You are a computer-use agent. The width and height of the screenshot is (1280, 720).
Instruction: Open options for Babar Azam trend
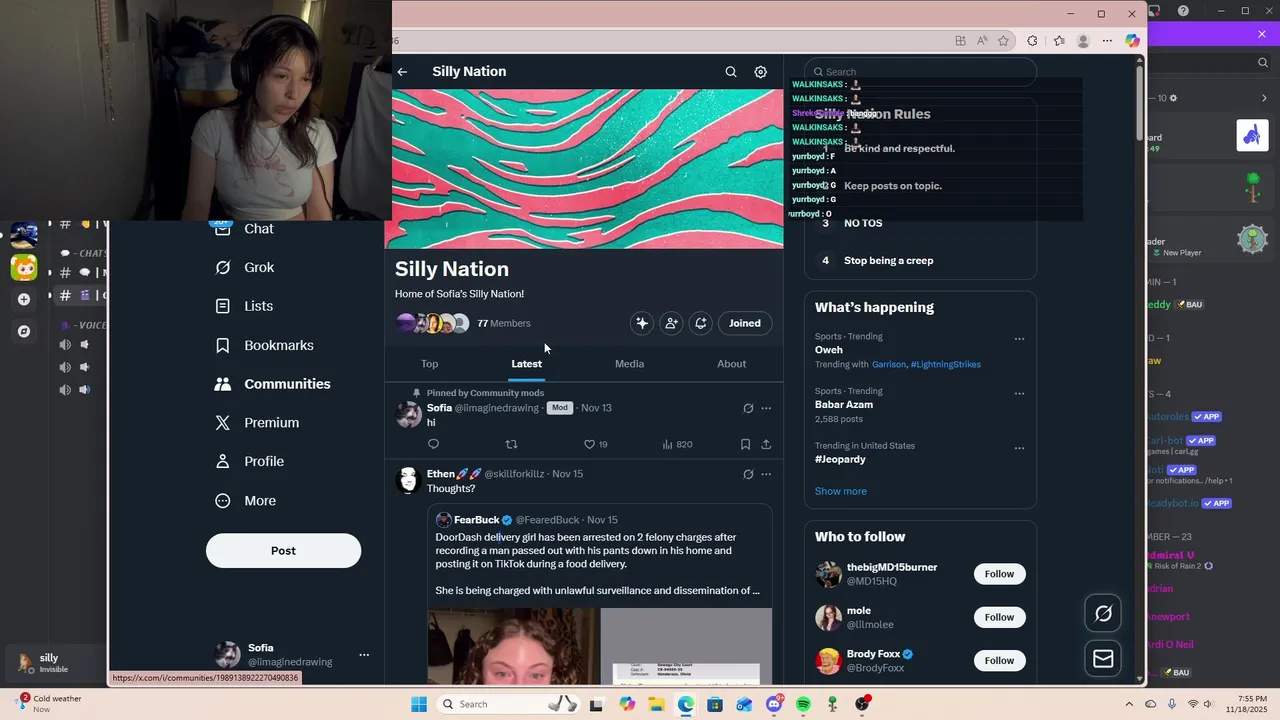(1019, 394)
